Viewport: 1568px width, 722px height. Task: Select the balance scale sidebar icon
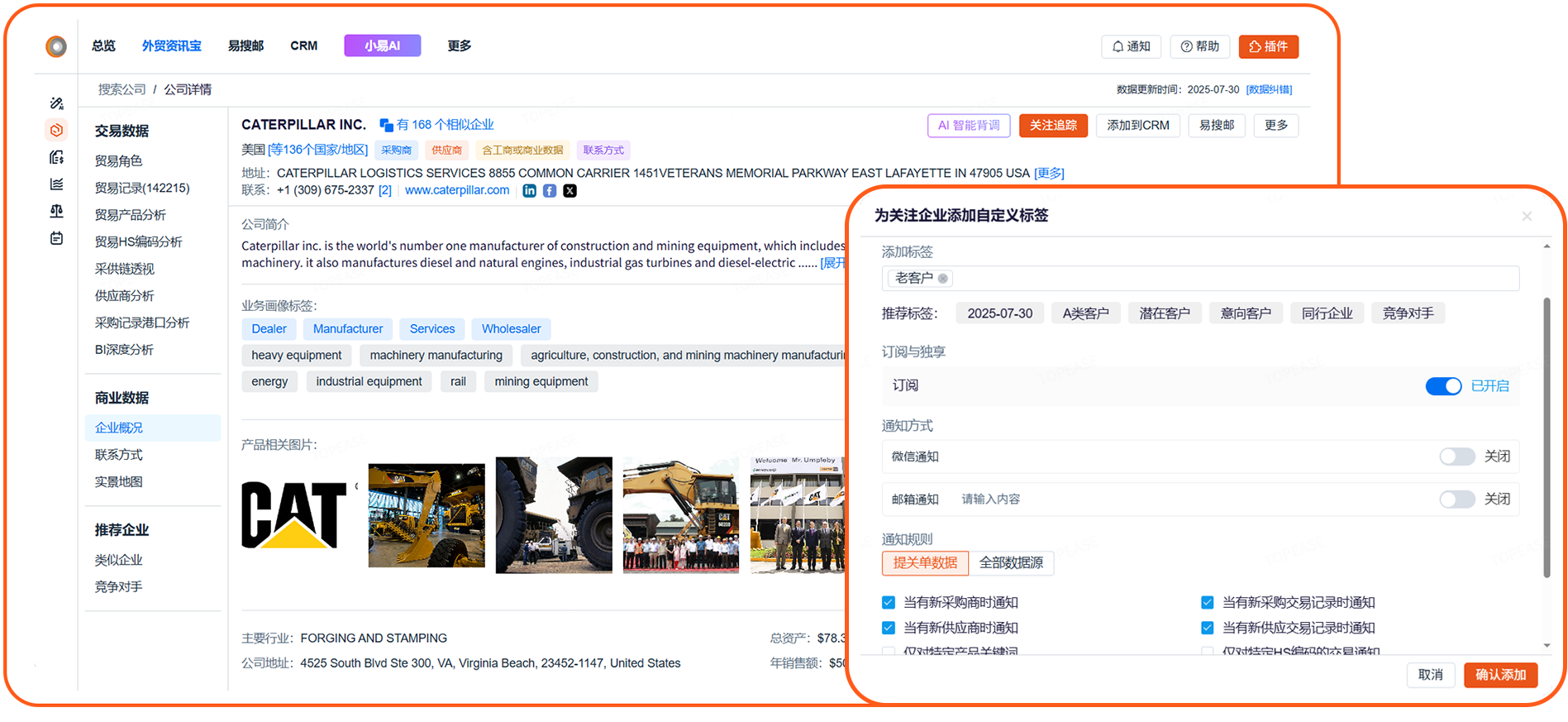coord(56,211)
